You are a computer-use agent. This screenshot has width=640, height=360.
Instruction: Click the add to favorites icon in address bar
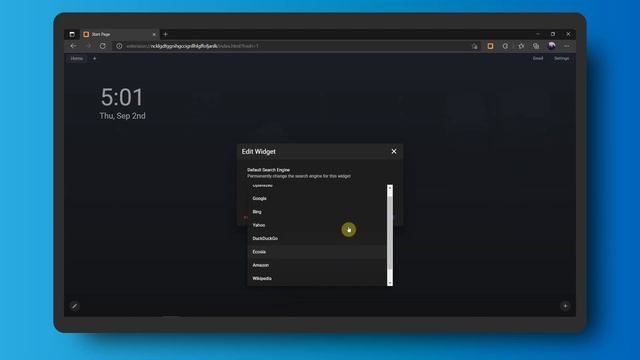474,47
